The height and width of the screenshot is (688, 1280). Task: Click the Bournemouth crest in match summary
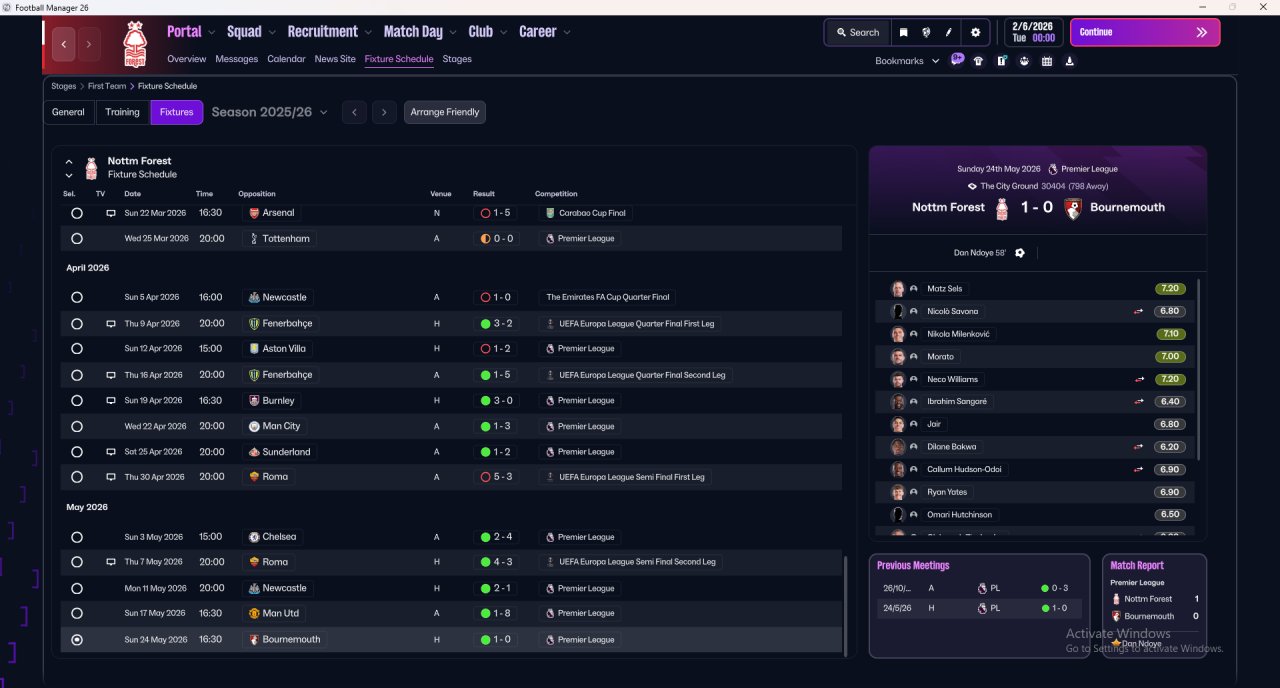click(1073, 209)
